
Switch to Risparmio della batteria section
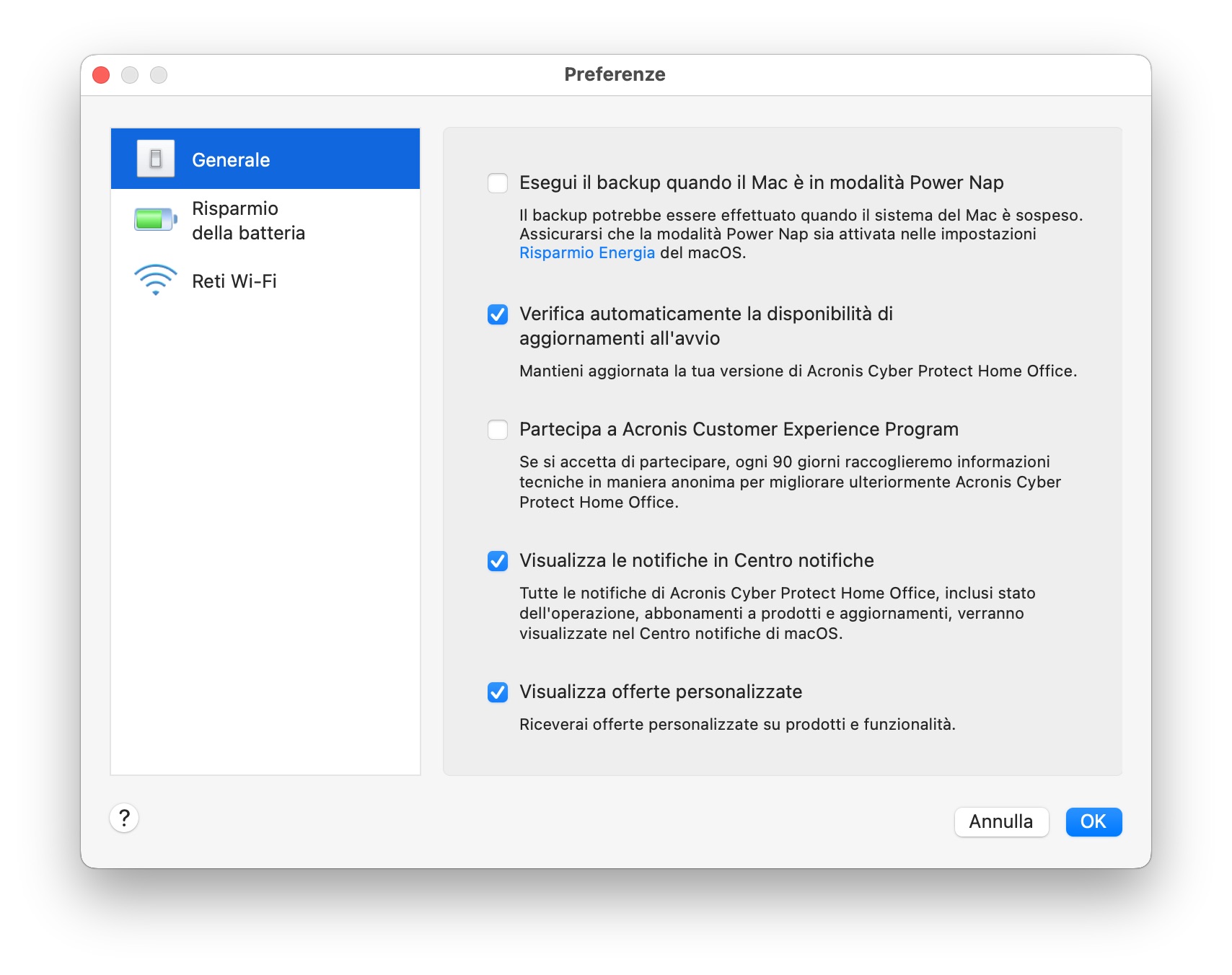[x=265, y=220]
